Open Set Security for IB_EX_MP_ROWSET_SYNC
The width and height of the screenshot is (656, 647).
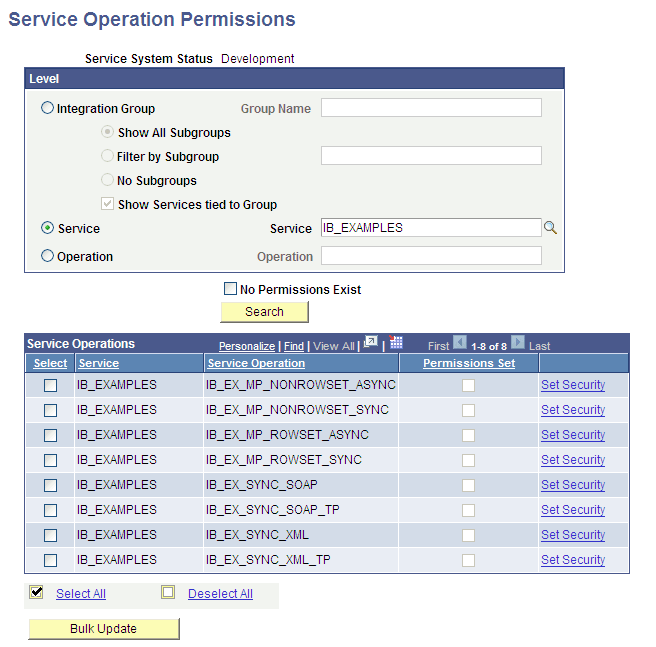pos(573,460)
